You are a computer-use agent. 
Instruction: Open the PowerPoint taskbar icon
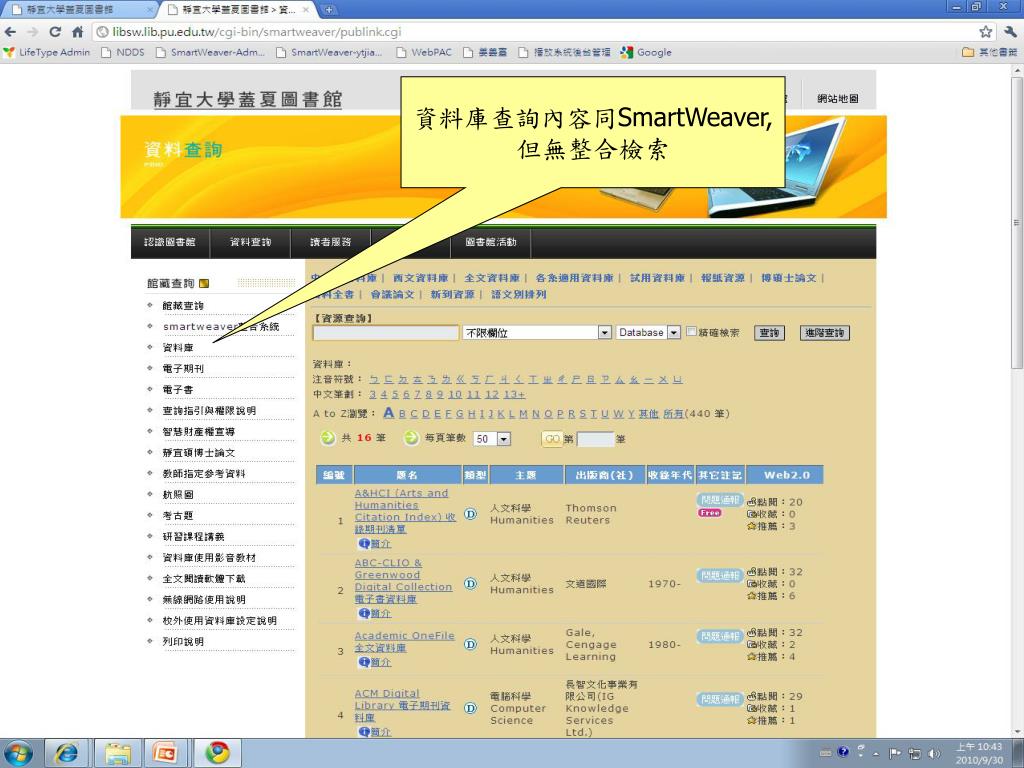166,753
